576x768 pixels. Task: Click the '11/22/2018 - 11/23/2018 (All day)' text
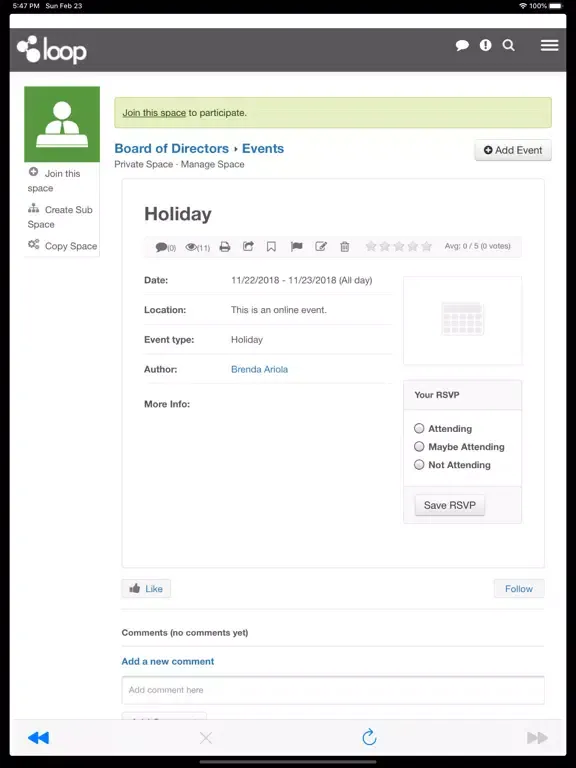tap(302, 280)
